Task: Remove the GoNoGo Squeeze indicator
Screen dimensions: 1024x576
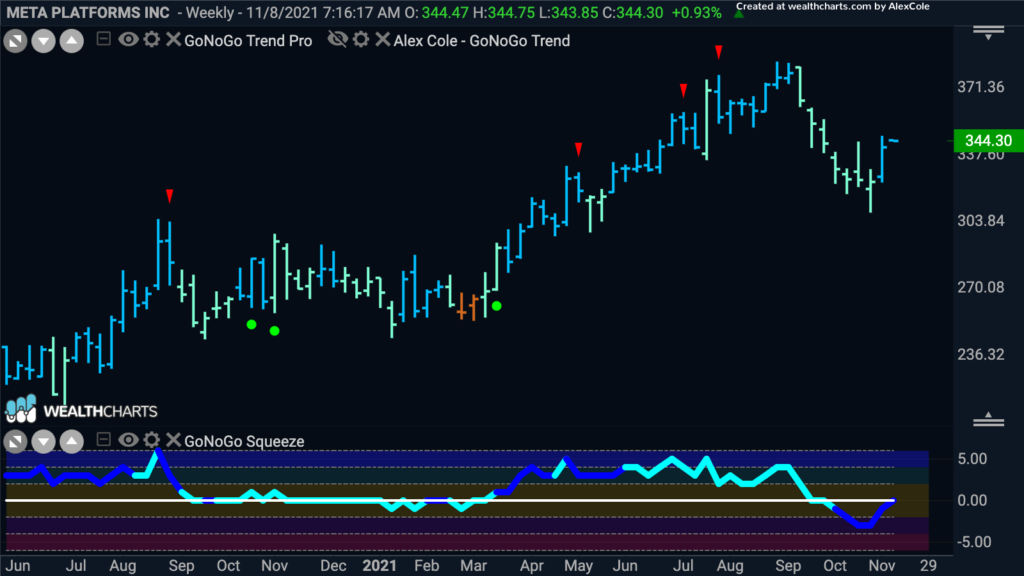Action: click(173, 440)
